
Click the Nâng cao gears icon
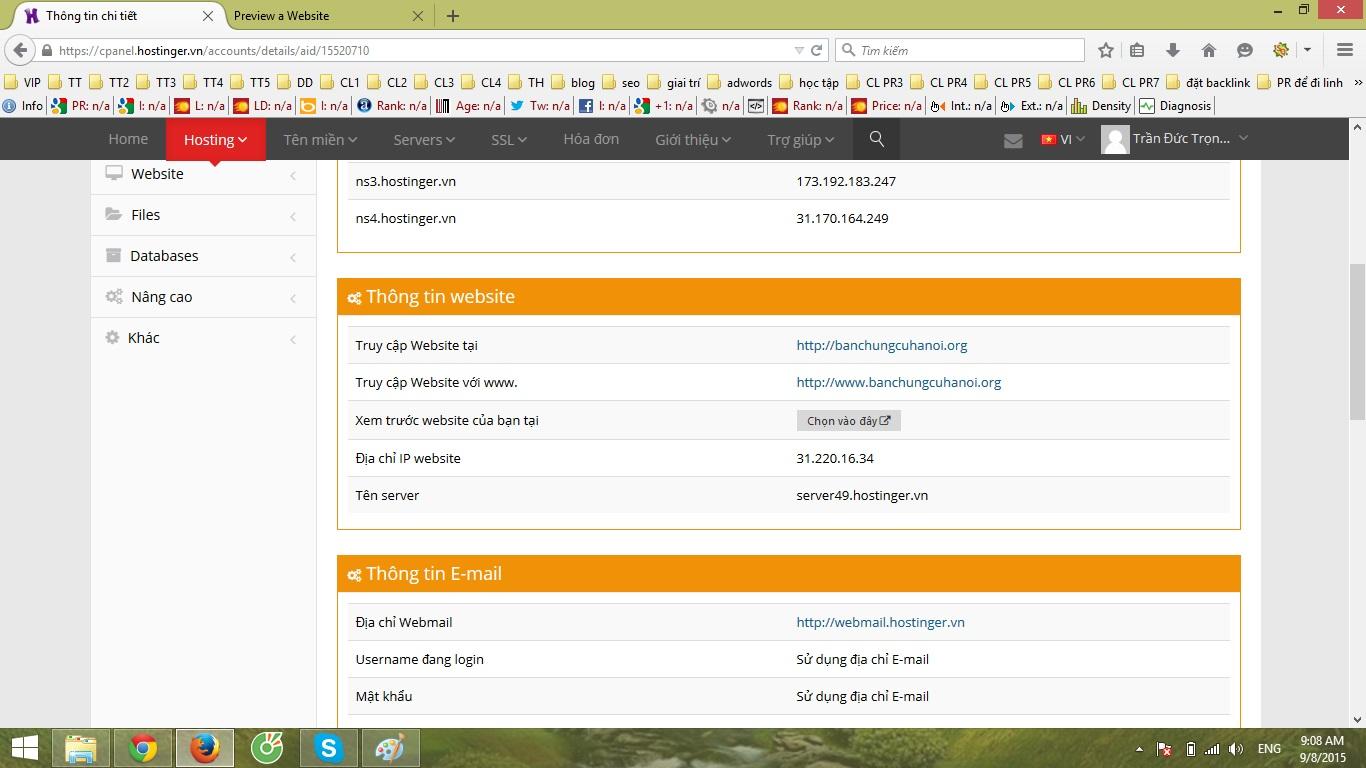pos(114,296)
